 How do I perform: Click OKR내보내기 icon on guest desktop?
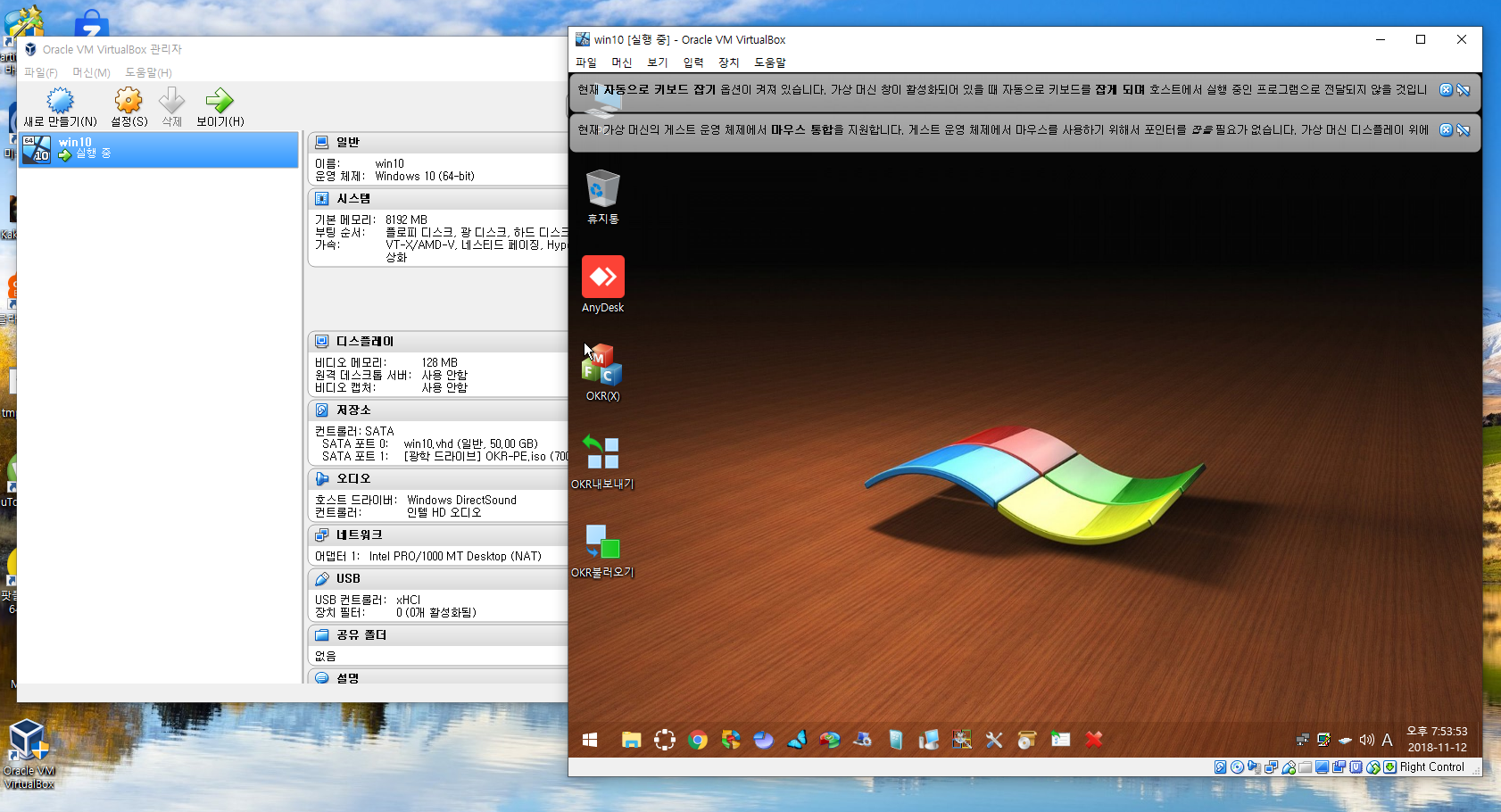click(x=602, y=461)
